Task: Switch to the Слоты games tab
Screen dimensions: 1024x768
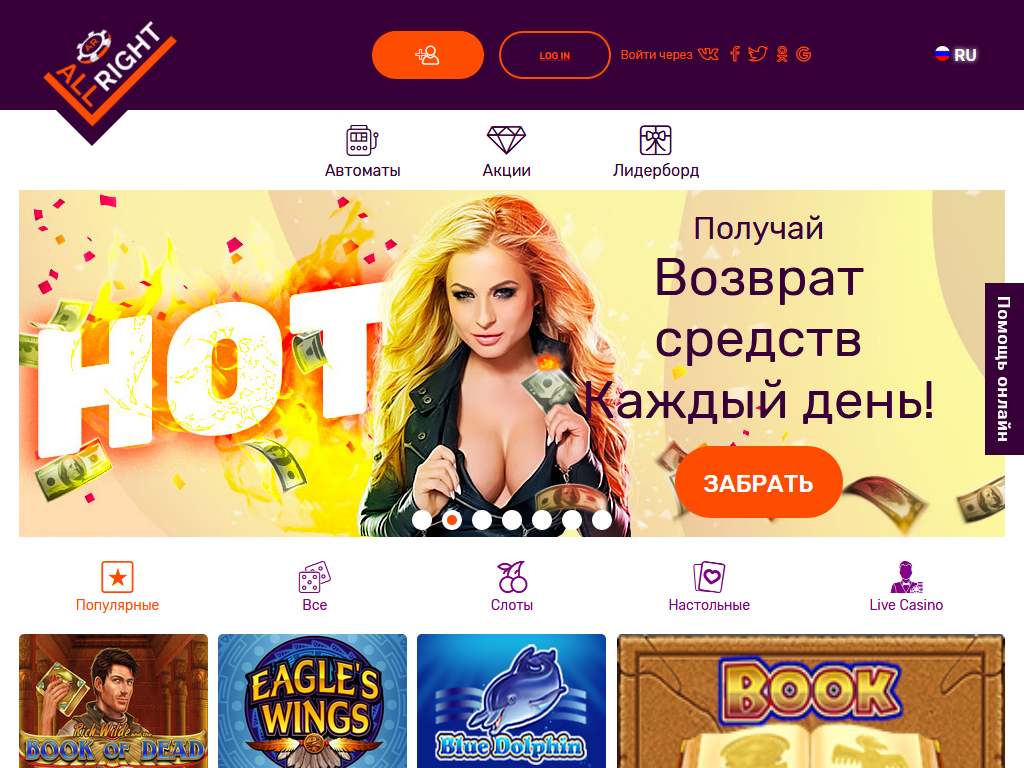Action: coord(512,586)
